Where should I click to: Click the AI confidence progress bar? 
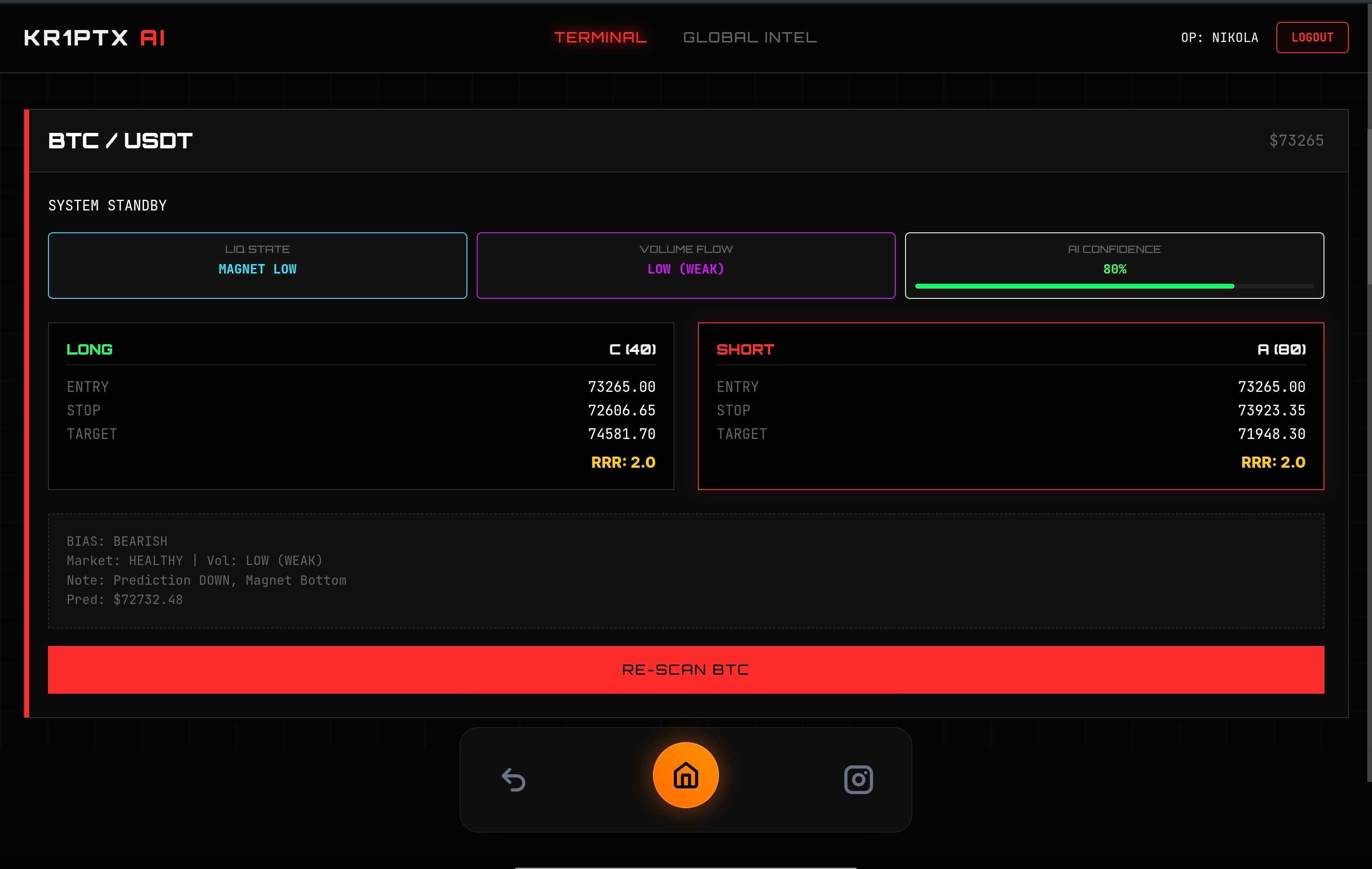click(1114, 286)
